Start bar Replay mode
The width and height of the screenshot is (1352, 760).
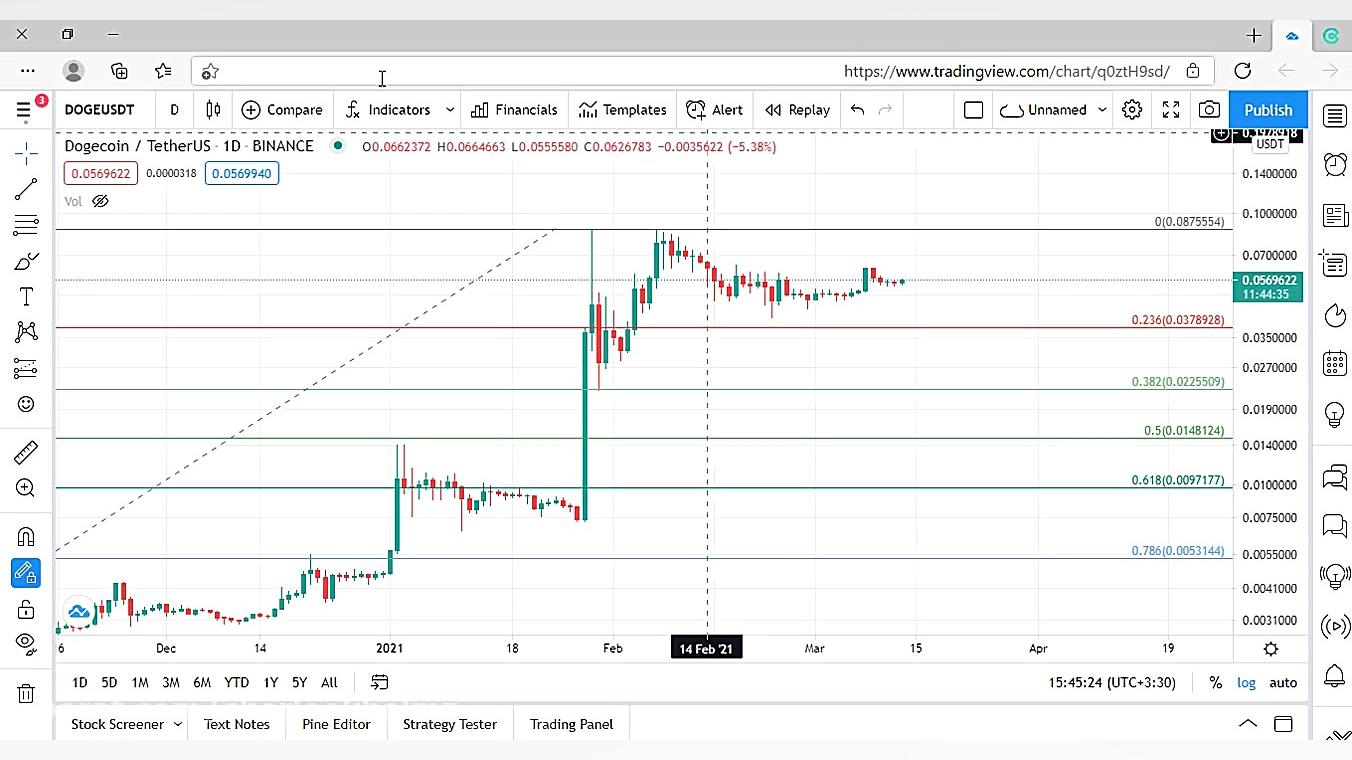tap(797, 110)
